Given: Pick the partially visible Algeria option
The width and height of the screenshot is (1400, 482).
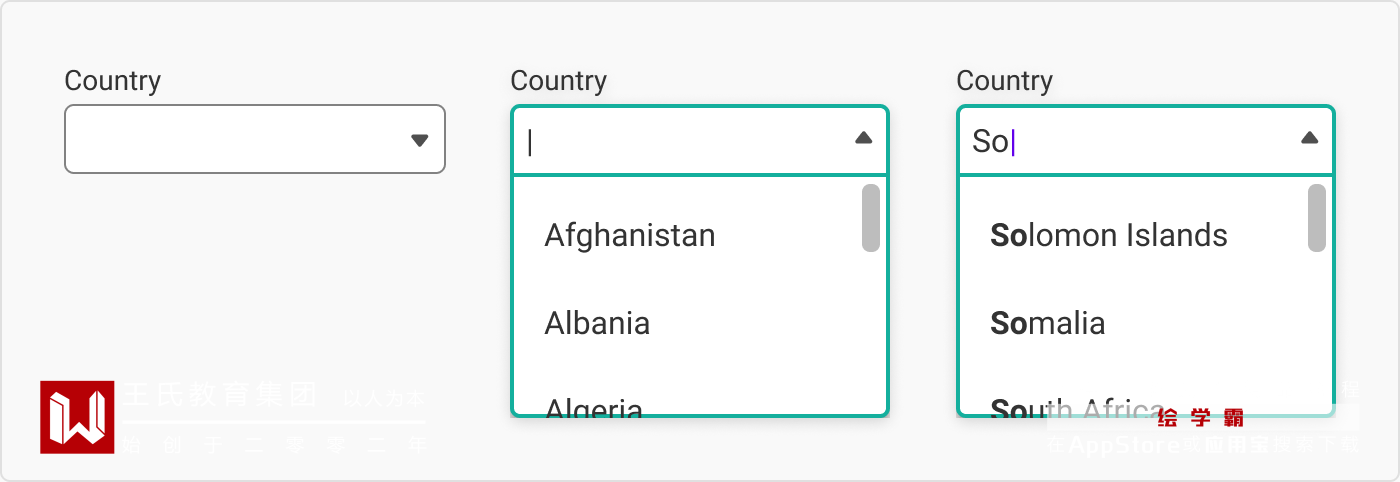Looking at the screenshot, I should click(593, 405).
